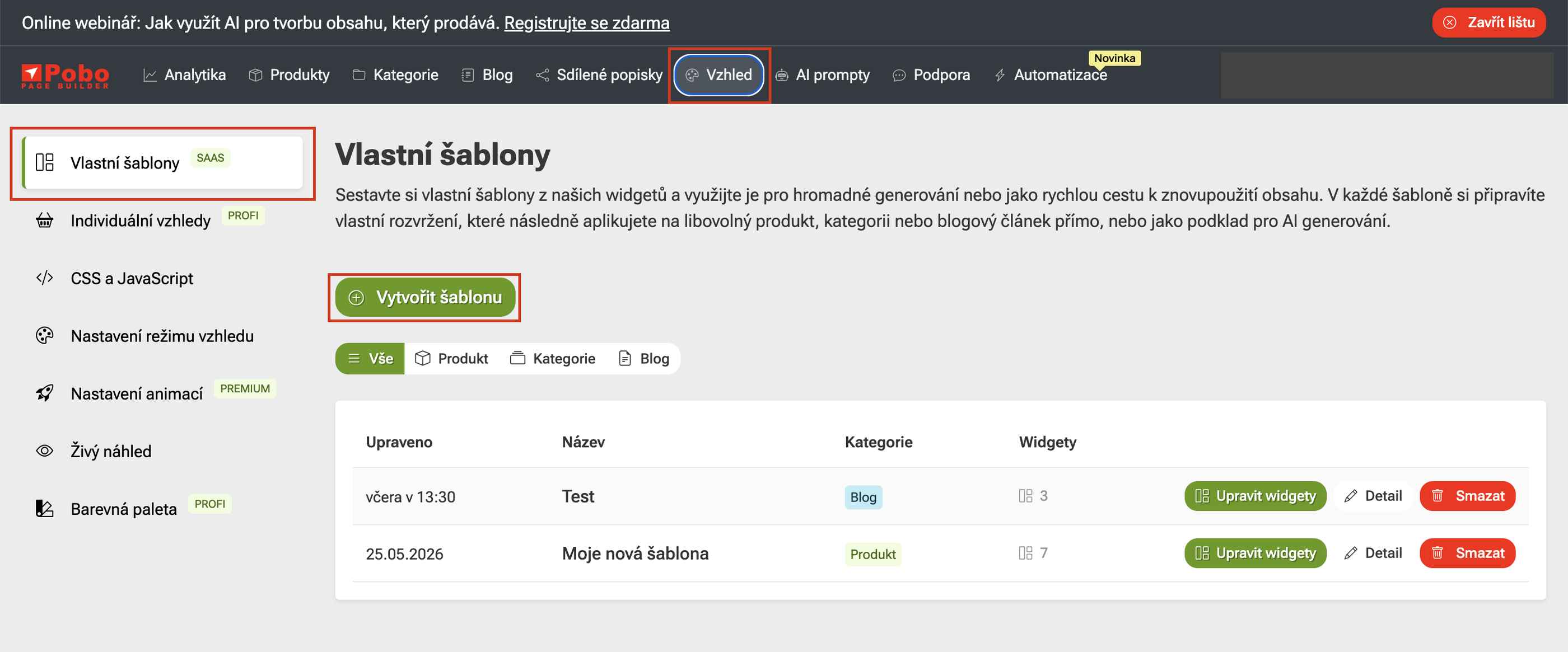Open Automatizace

point(1050,75)
